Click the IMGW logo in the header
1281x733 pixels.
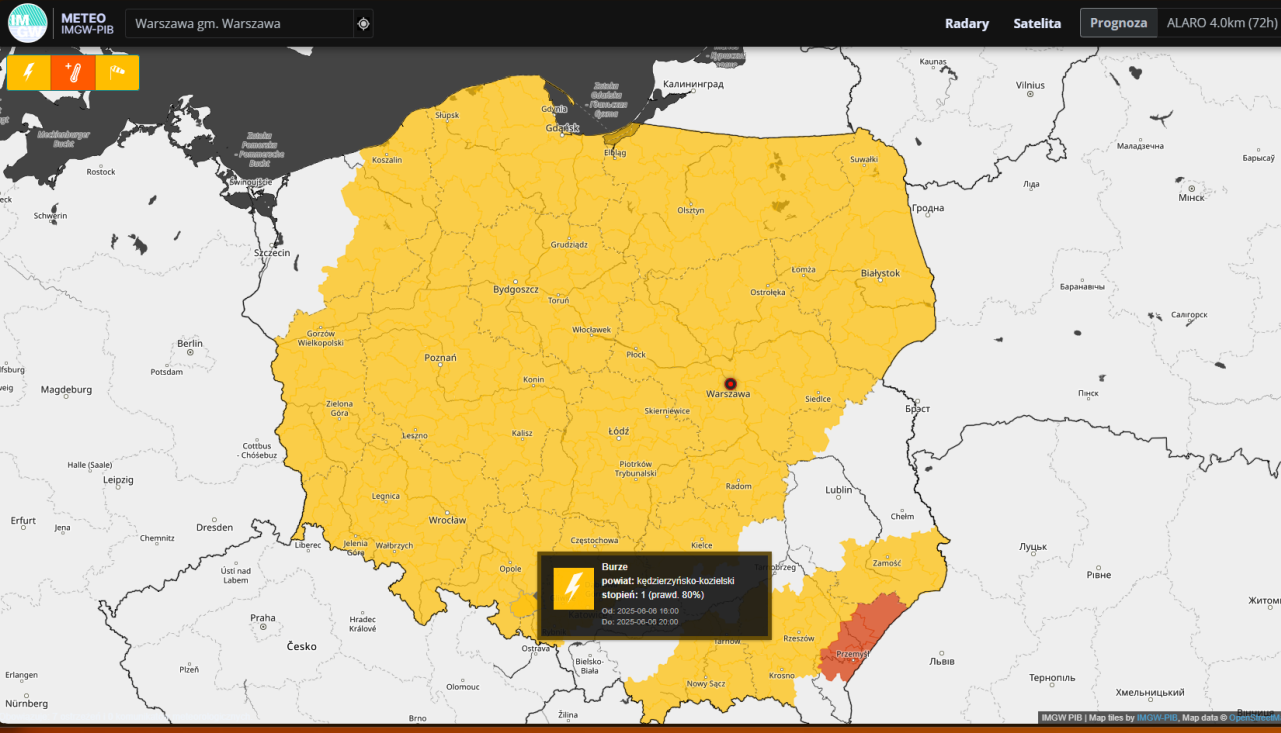27,23
